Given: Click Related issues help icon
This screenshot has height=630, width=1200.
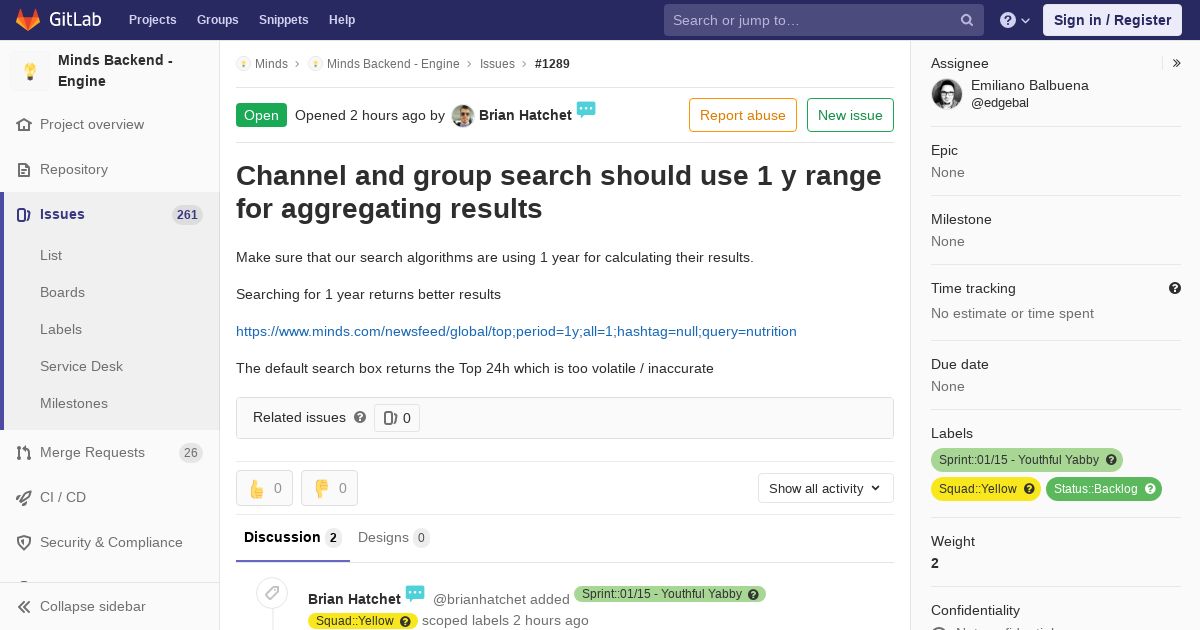Looking at the screenshot, I should click(360, 417).
